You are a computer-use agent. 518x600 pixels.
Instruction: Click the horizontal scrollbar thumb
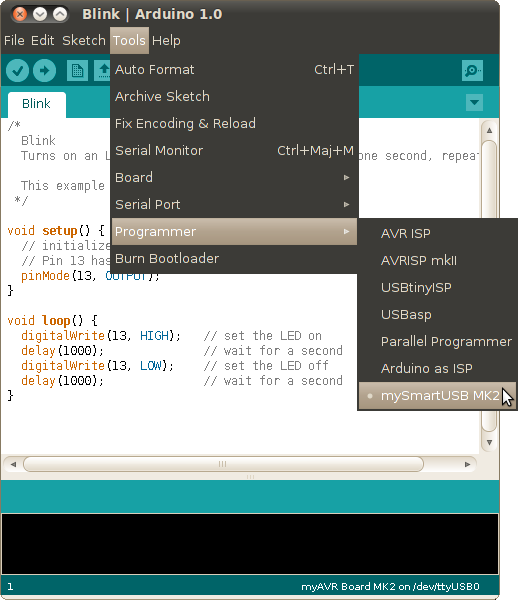223,464
